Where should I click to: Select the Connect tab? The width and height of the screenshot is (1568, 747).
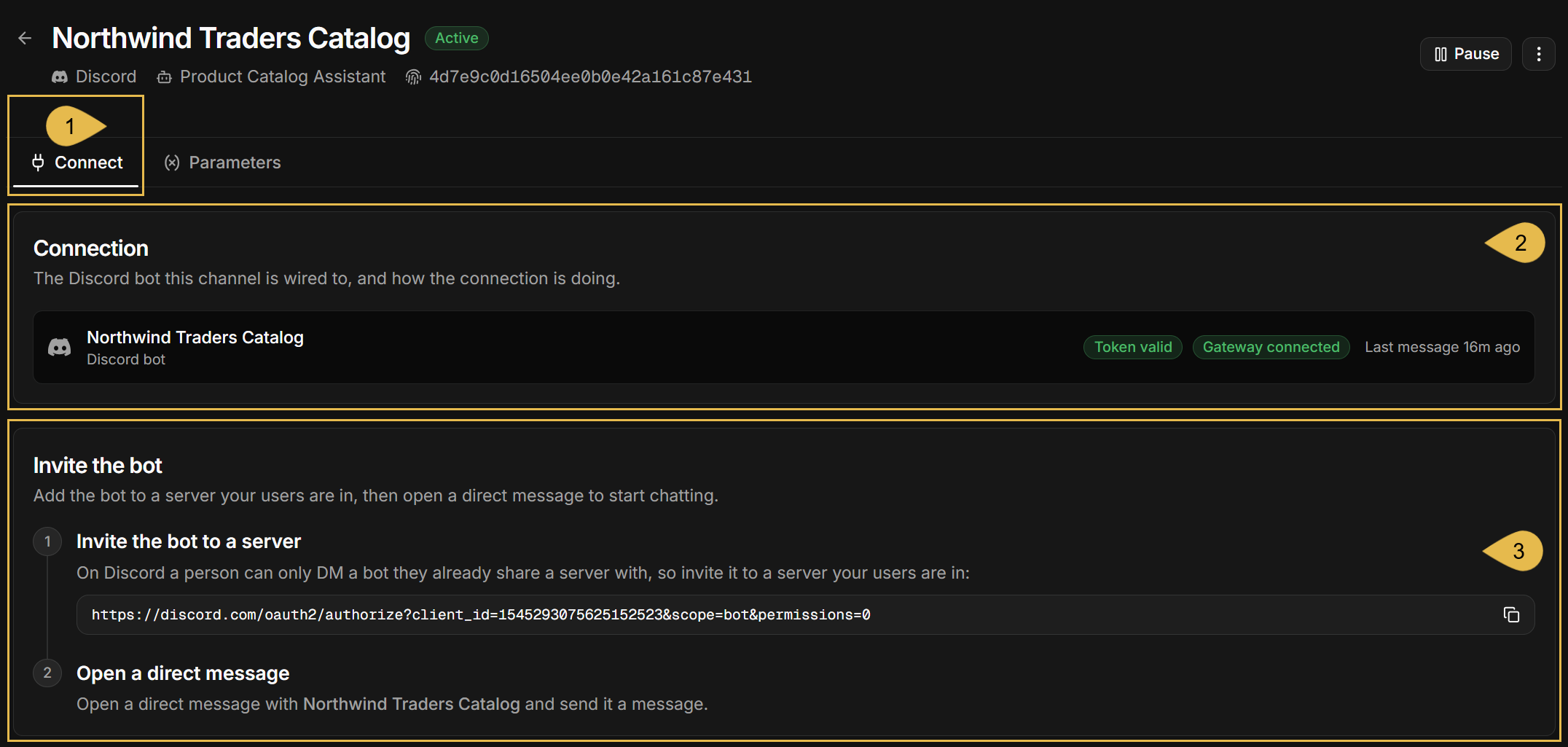(77, 163)
